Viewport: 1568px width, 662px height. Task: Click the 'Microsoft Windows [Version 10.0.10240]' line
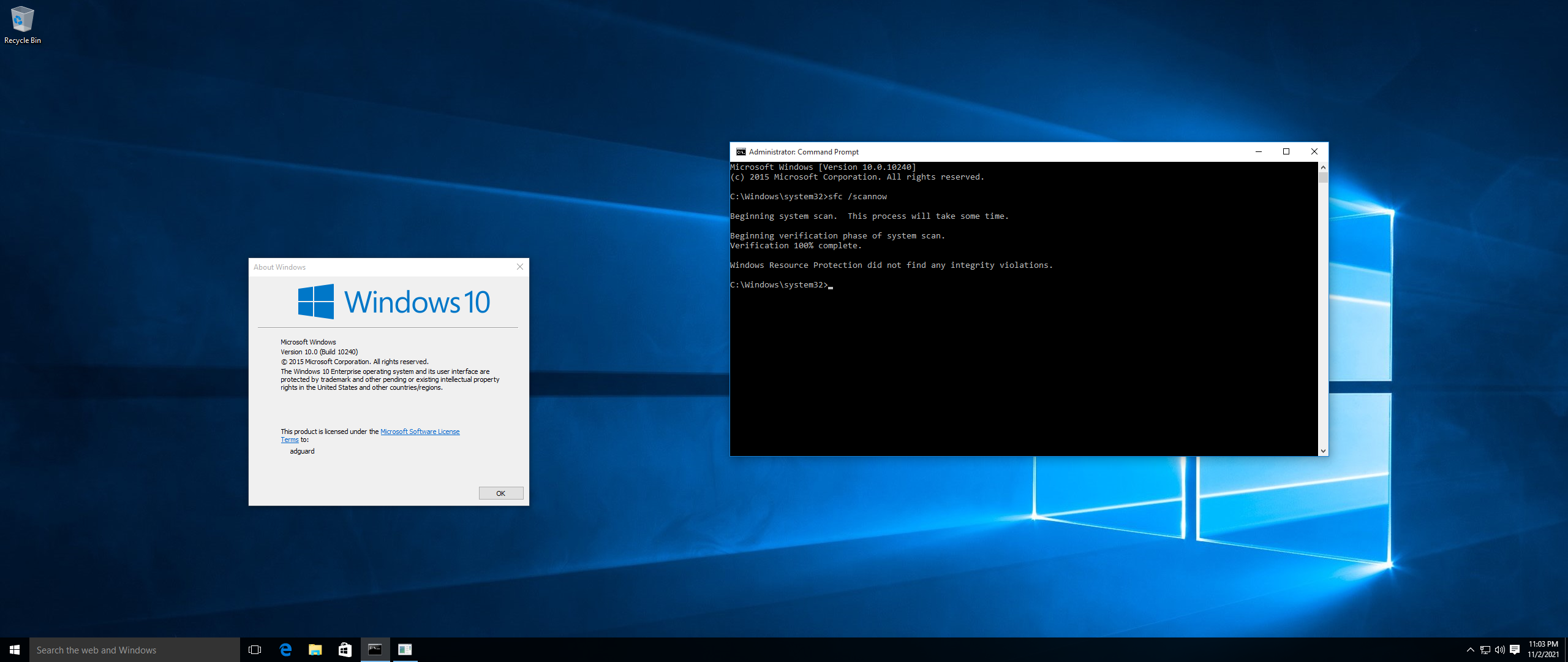click(x=823, y=167)
